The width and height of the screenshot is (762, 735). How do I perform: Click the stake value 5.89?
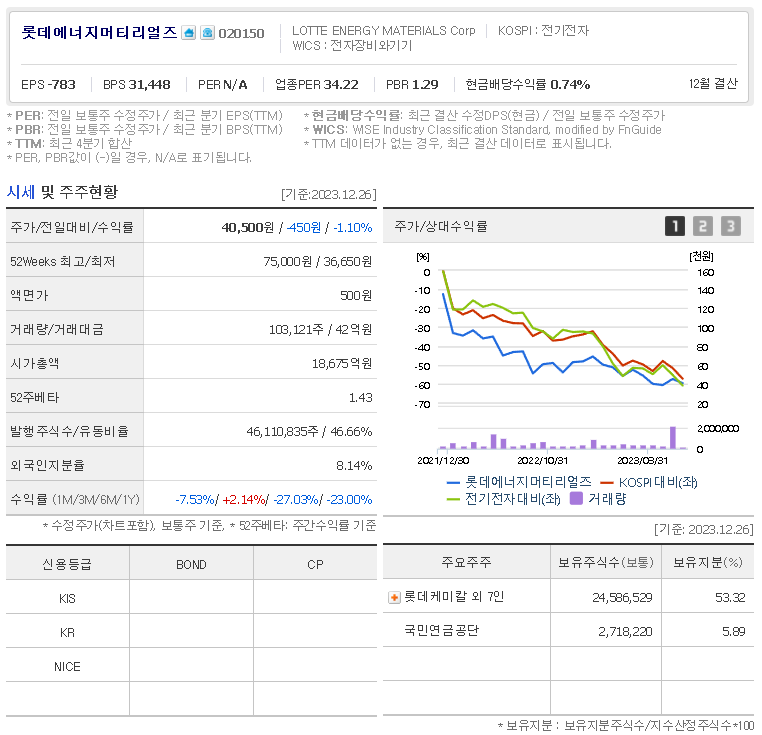734,631
